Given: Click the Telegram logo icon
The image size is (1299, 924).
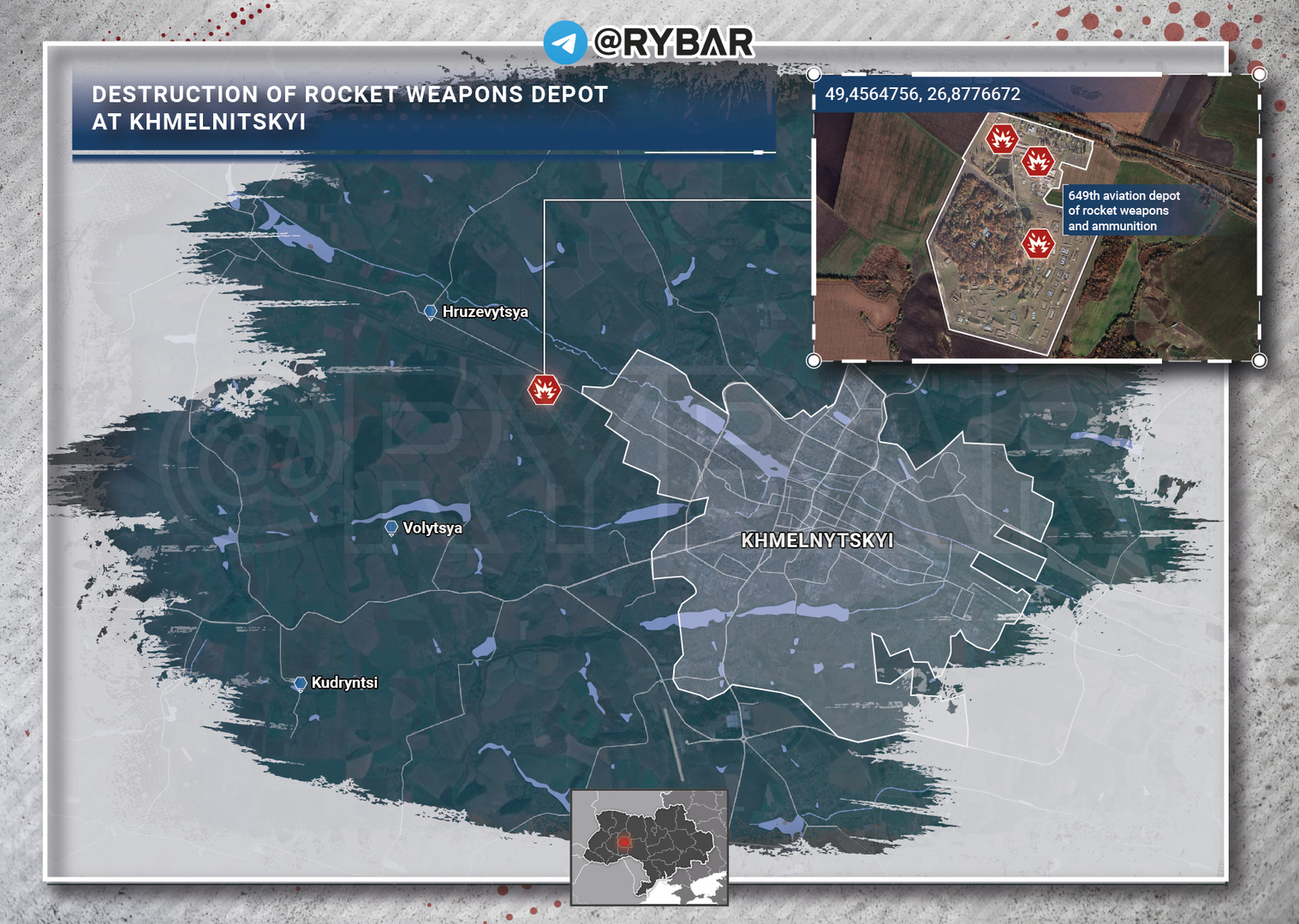Looking at the screenshot, I should 565,42.
